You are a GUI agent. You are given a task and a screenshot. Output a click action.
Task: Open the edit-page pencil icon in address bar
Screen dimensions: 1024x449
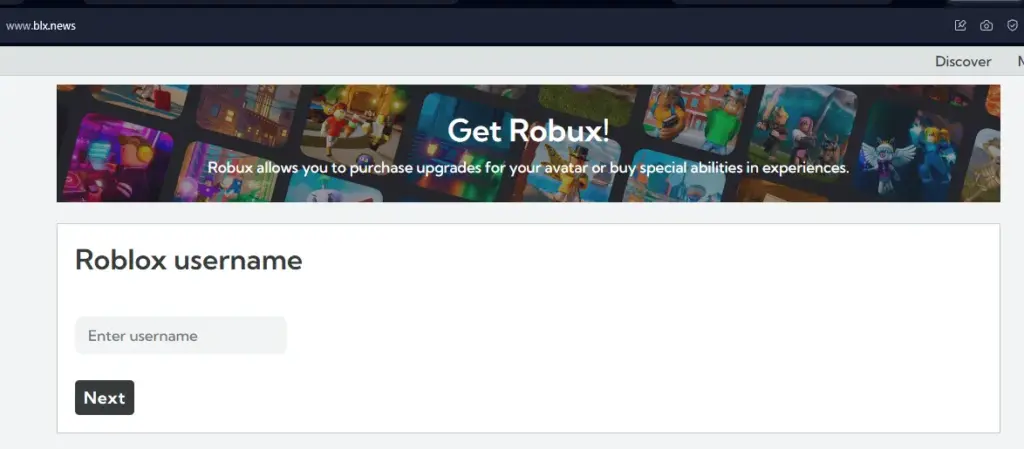pyautogui.click(x=960, y=25)
